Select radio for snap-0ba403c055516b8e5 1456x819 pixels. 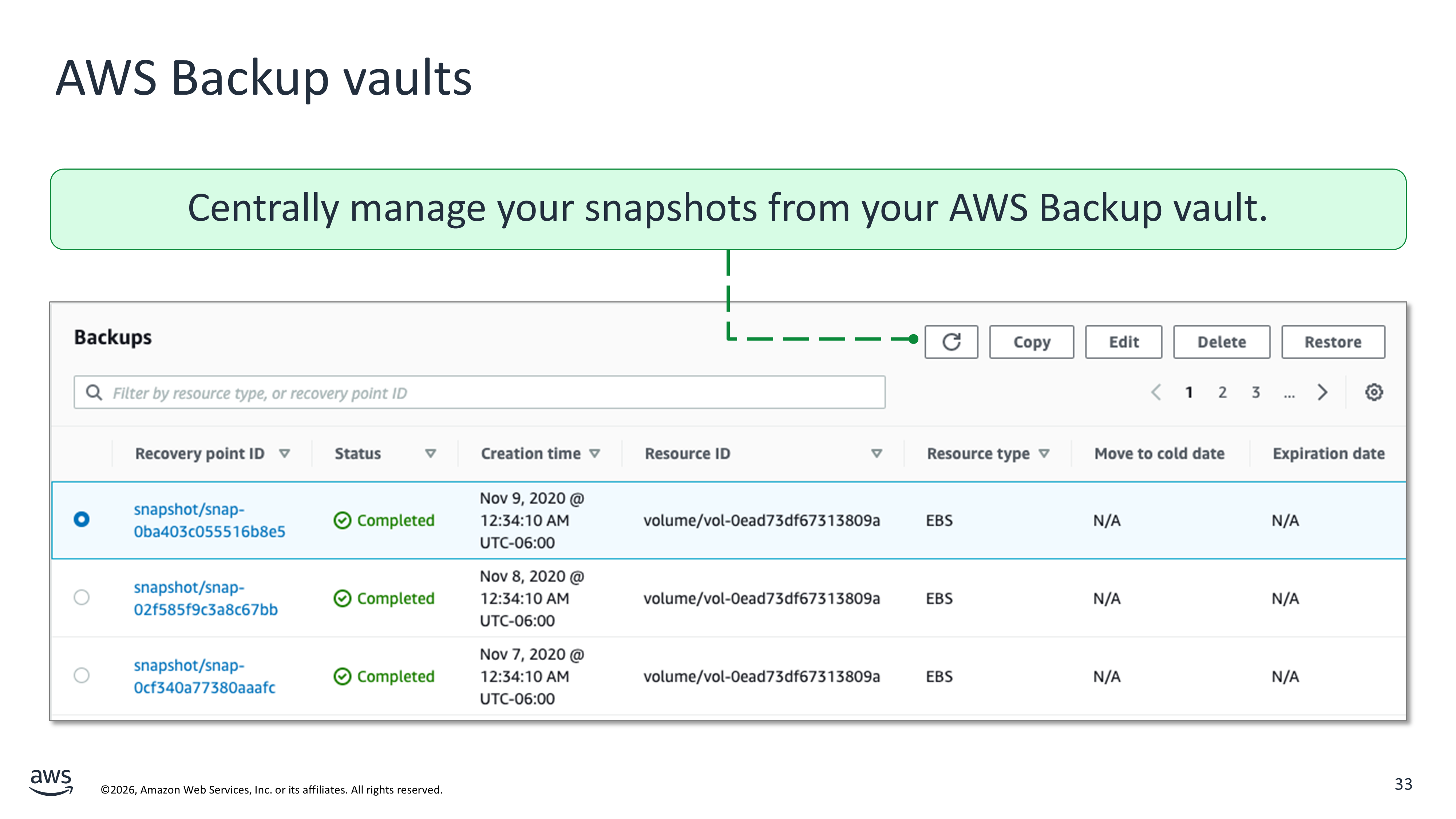[x=82, y=519]
